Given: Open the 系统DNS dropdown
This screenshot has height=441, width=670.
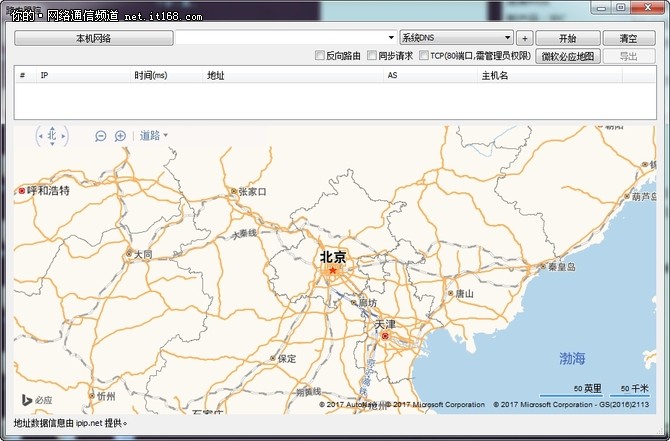Looking at the screenshot, I should [457, 38].
